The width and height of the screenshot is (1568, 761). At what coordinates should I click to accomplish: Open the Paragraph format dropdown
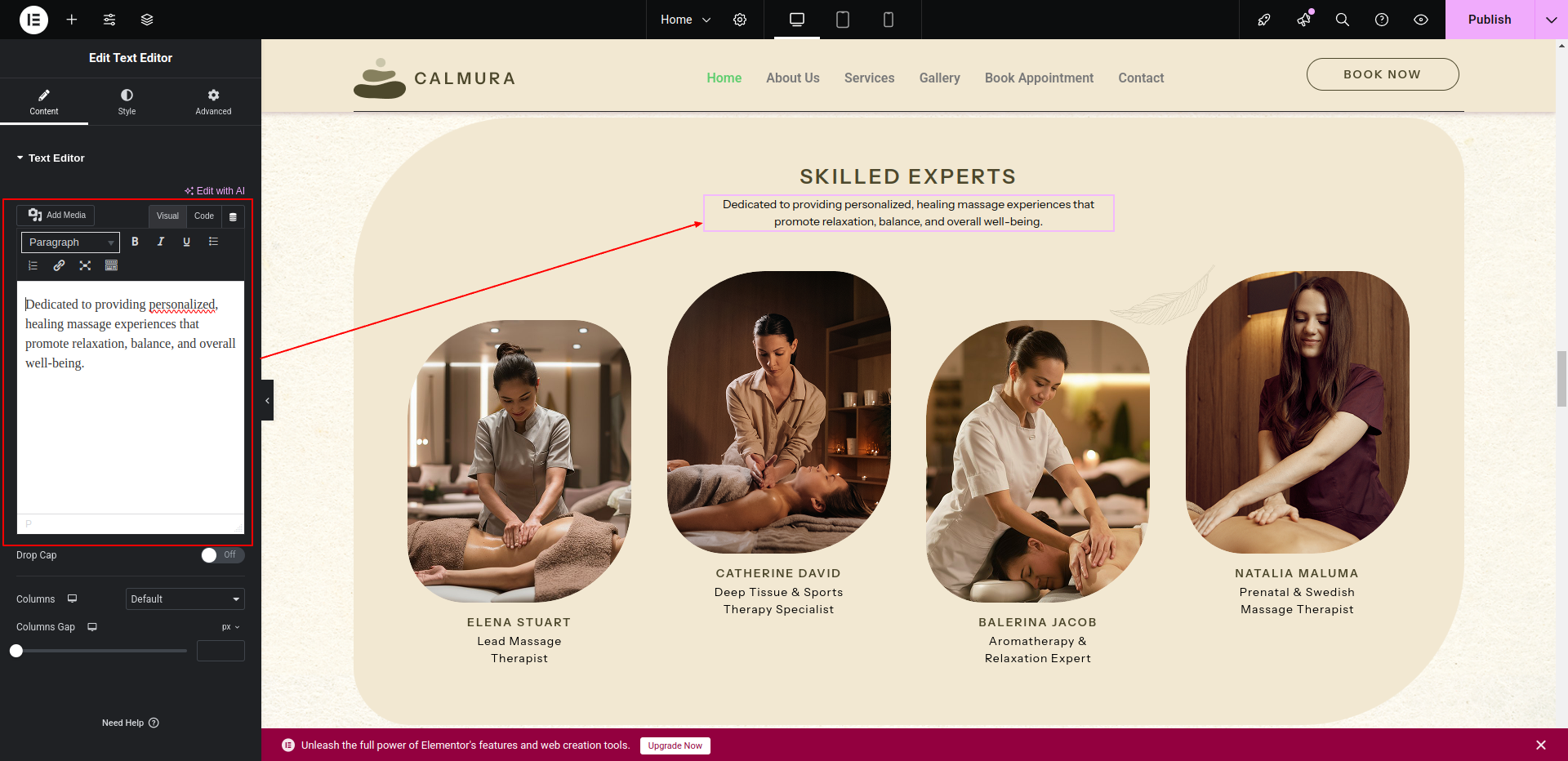70,243
